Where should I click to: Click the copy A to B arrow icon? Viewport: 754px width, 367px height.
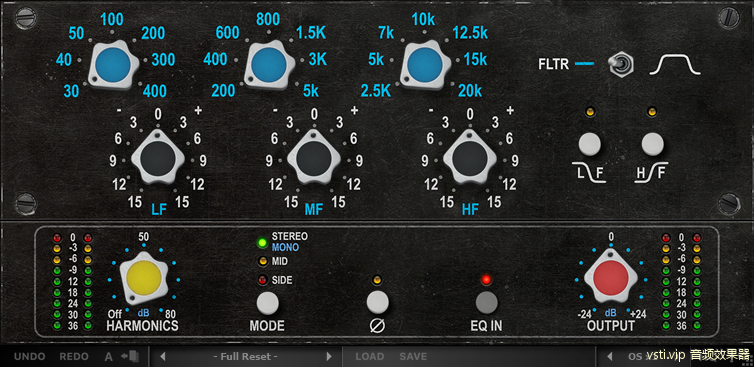click(x=130, y=356)
